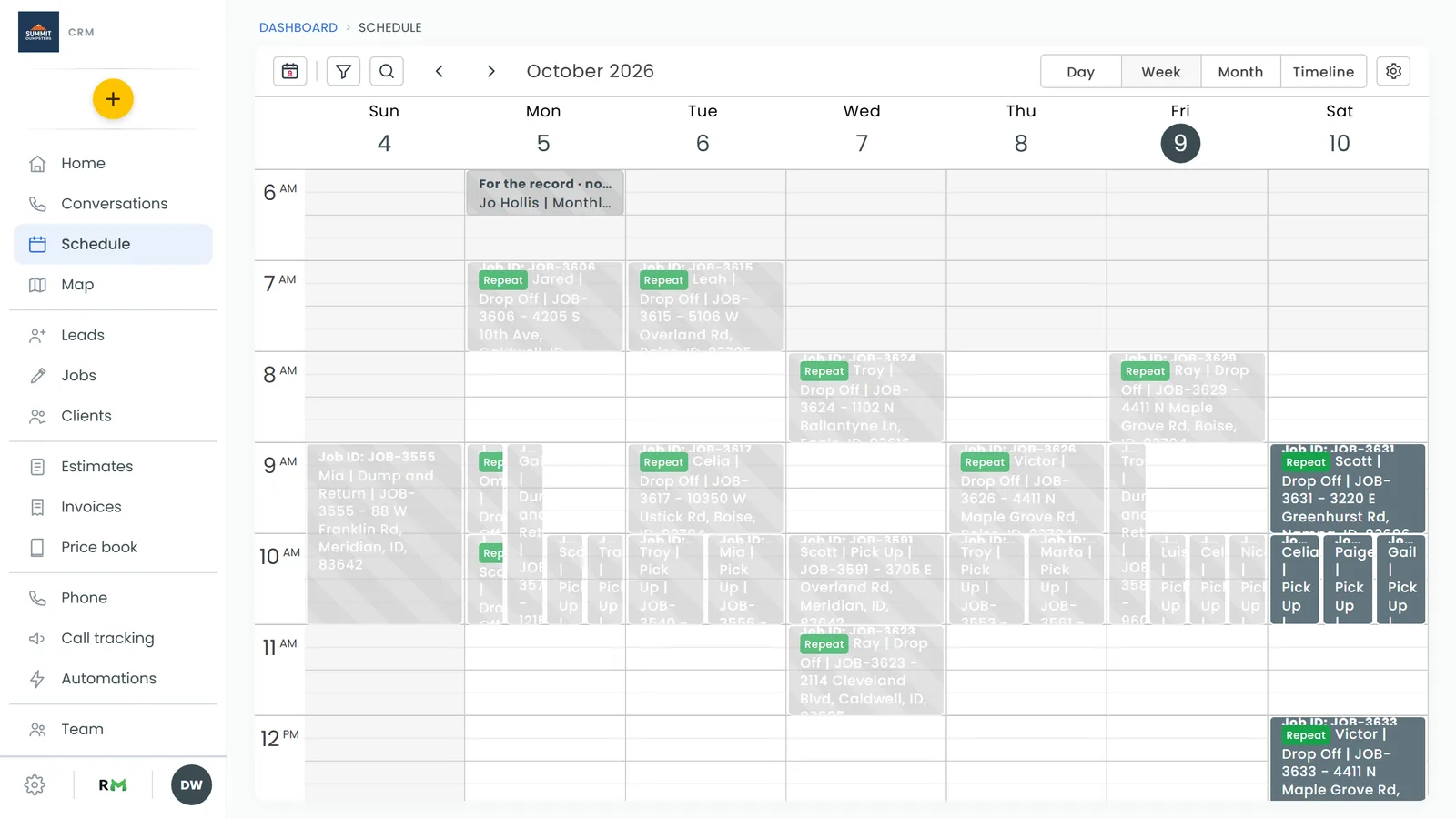Click the DASHBOARD breadcrumb link
This screenshot has height=819, width=1456.
[x=298, y=27]
